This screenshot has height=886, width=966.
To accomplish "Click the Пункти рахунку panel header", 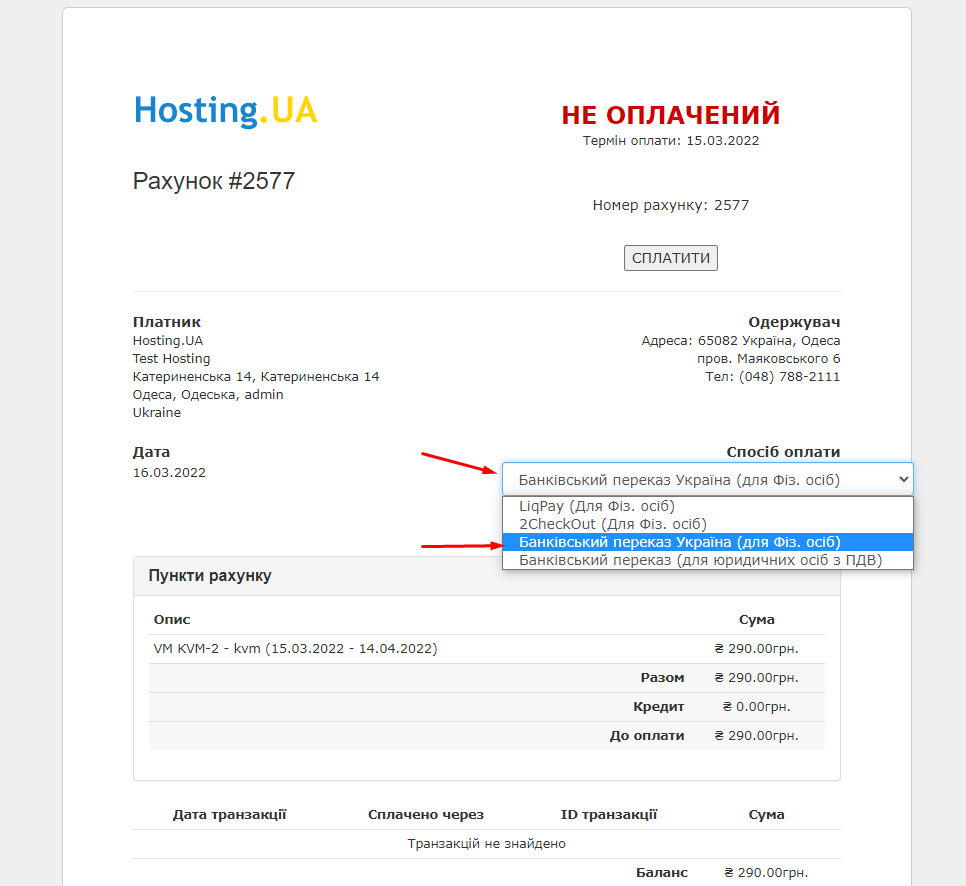I will [487, 576].
